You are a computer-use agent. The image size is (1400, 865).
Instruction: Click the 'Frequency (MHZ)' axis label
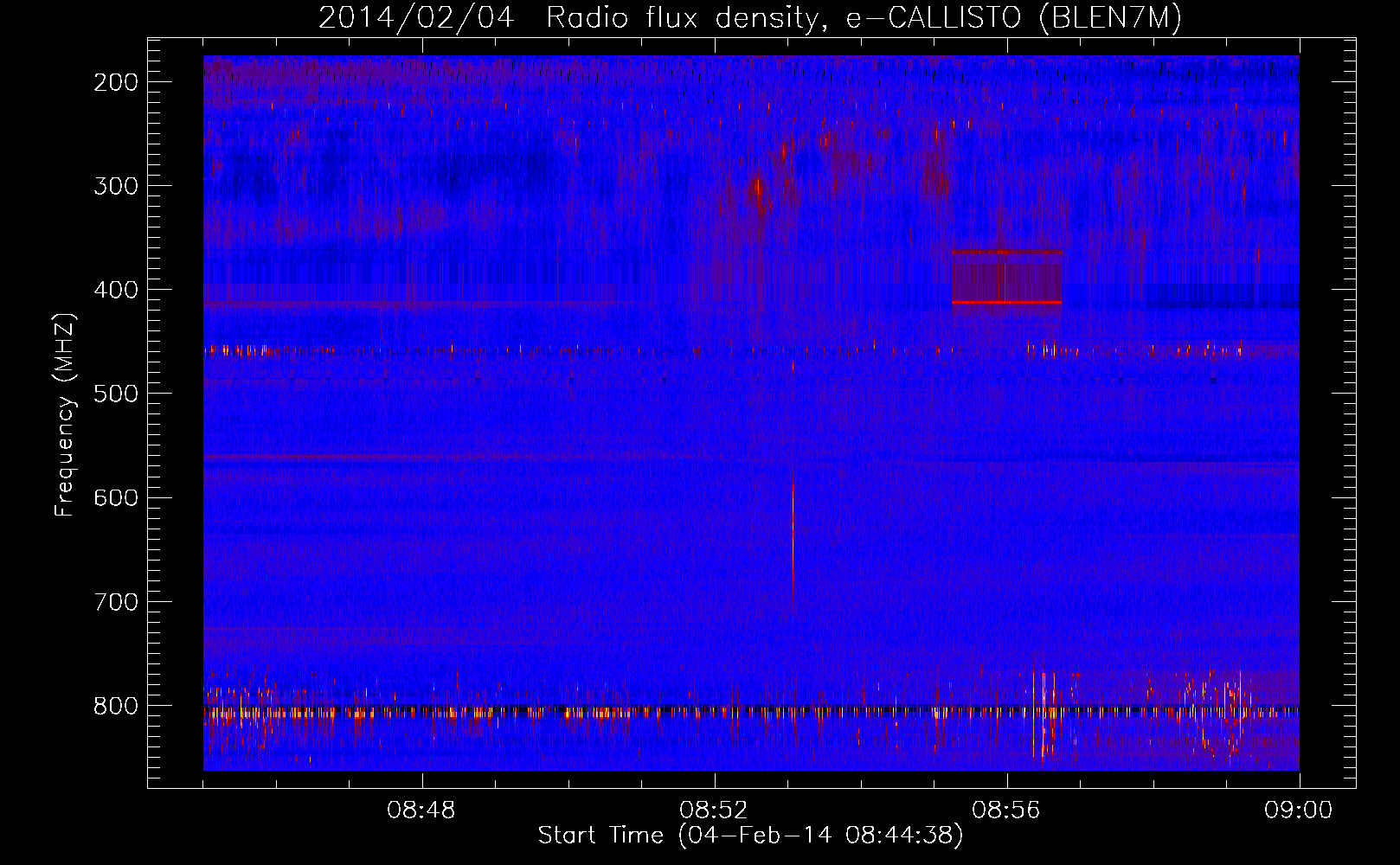65,414
